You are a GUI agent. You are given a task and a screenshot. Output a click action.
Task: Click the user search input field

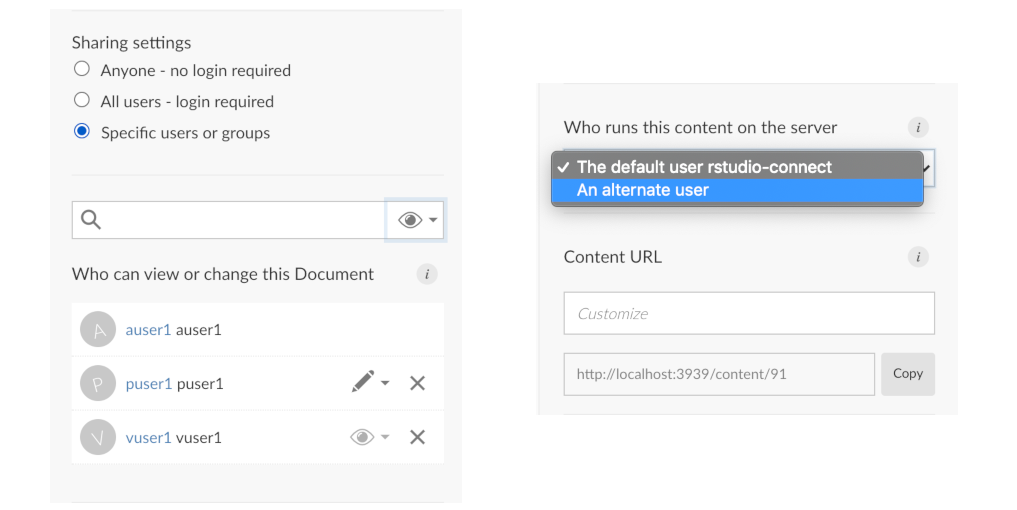pyautogui.click(x=229, y=220)
